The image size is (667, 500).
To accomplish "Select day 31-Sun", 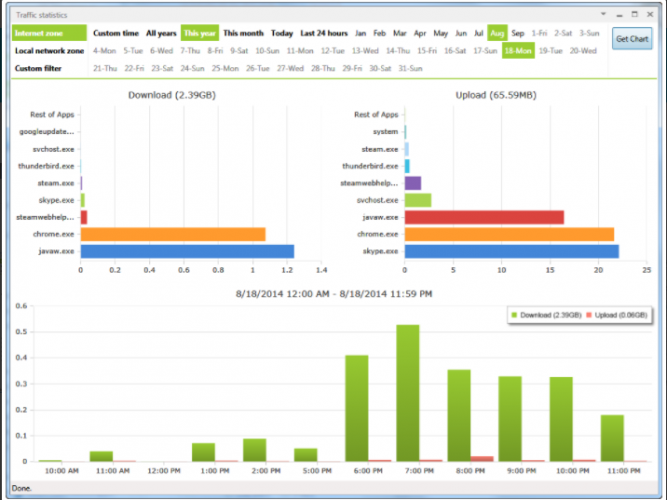I will coord(410,68).
